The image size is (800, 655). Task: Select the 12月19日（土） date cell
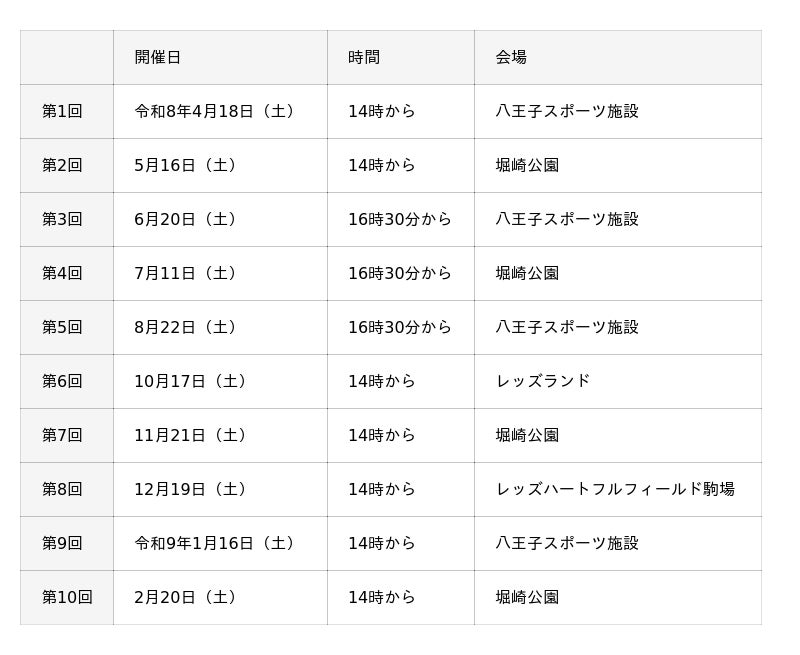[193, 489]
